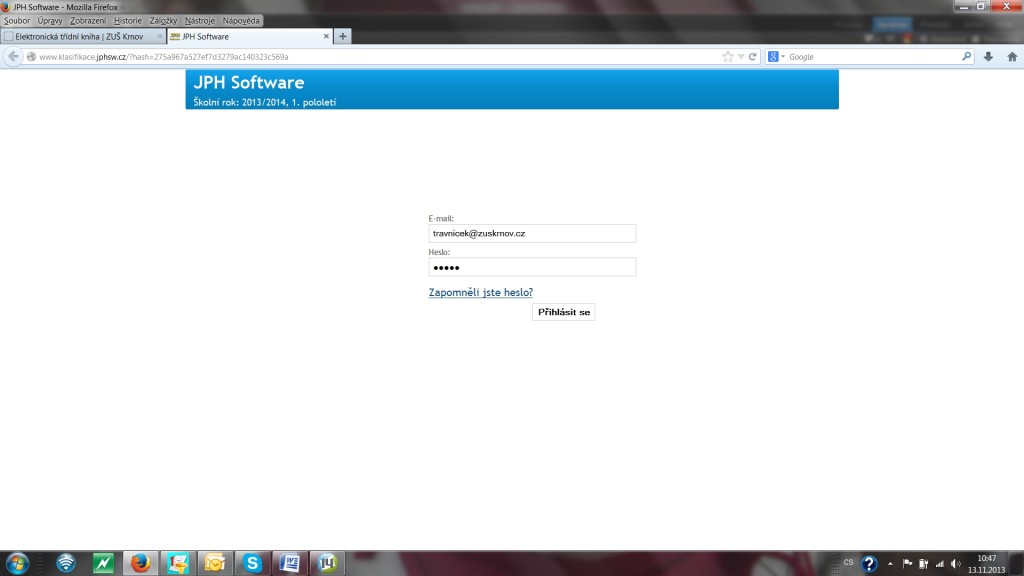Focus the Heslo password field
Screen dimensions: 1024x576
point(532,267)
